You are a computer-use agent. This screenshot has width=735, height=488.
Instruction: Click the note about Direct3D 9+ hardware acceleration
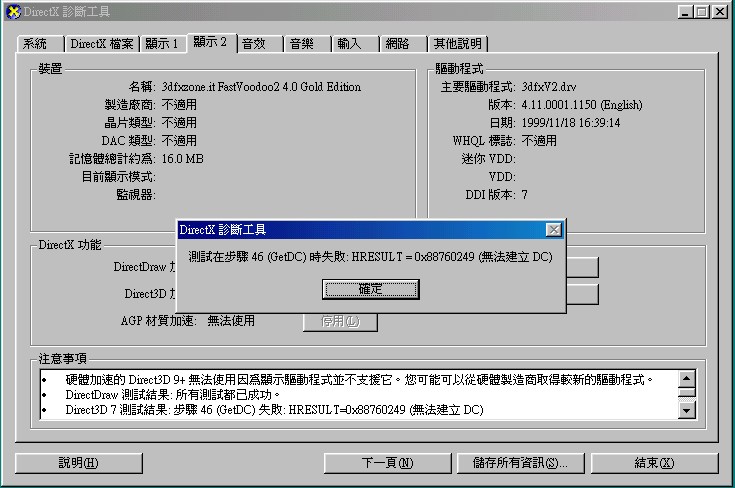pos(359,379)
